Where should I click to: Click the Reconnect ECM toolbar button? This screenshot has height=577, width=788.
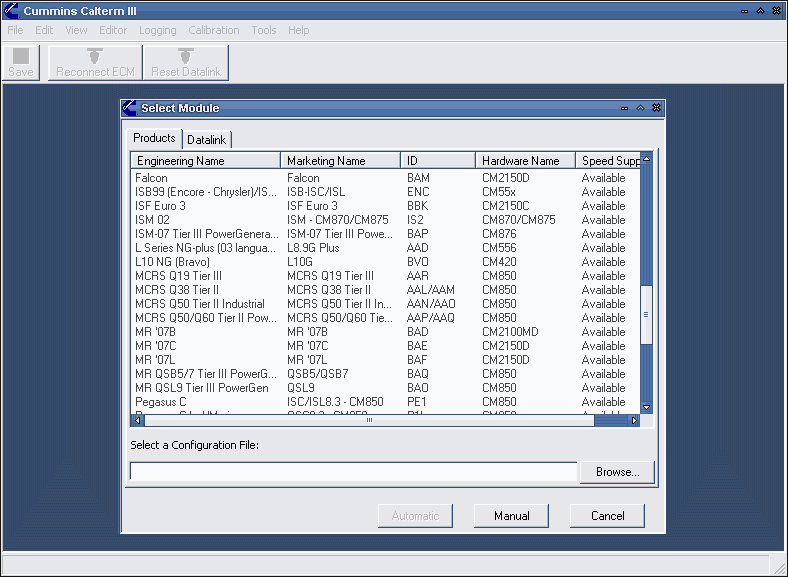(95, 62)
